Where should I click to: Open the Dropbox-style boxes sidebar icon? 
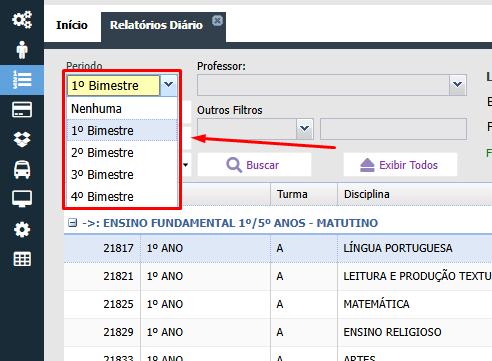click(22, 139)
